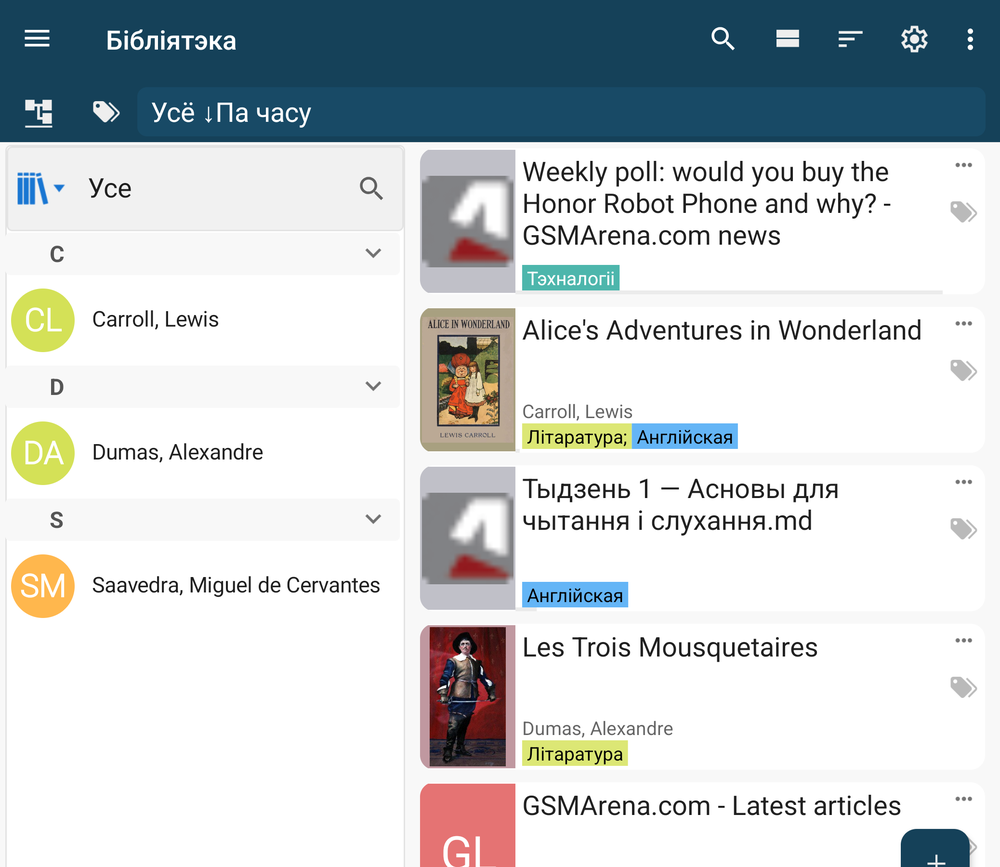This screenshot has height=867, width=1000.
Task: Open the tags filter icon
Action: (x=106, y=112)
